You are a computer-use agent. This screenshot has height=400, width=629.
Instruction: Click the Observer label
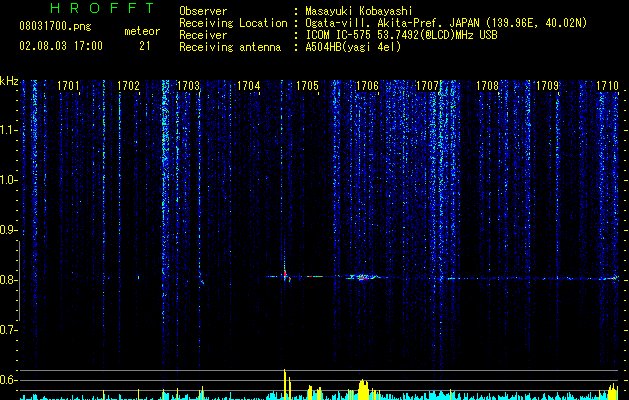(x=203, y=11)
